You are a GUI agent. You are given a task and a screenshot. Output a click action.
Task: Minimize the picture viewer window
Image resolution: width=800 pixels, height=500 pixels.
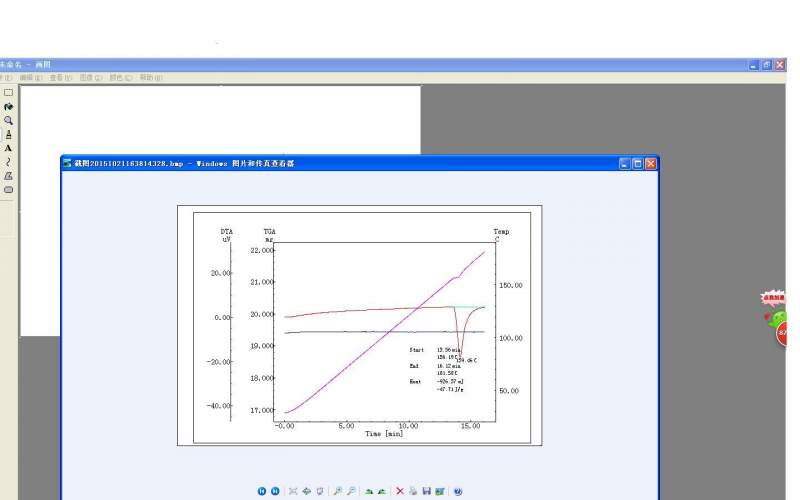624,163
